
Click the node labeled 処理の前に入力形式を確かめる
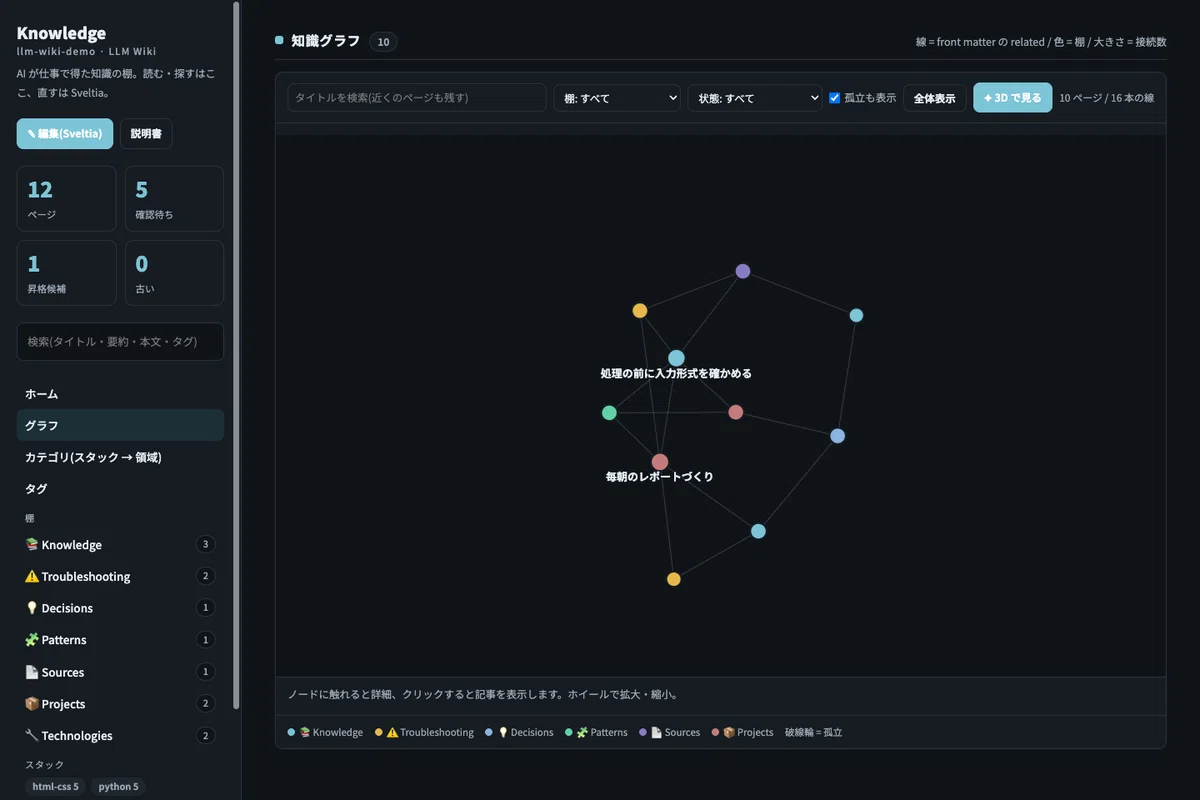tap(676, 358)
